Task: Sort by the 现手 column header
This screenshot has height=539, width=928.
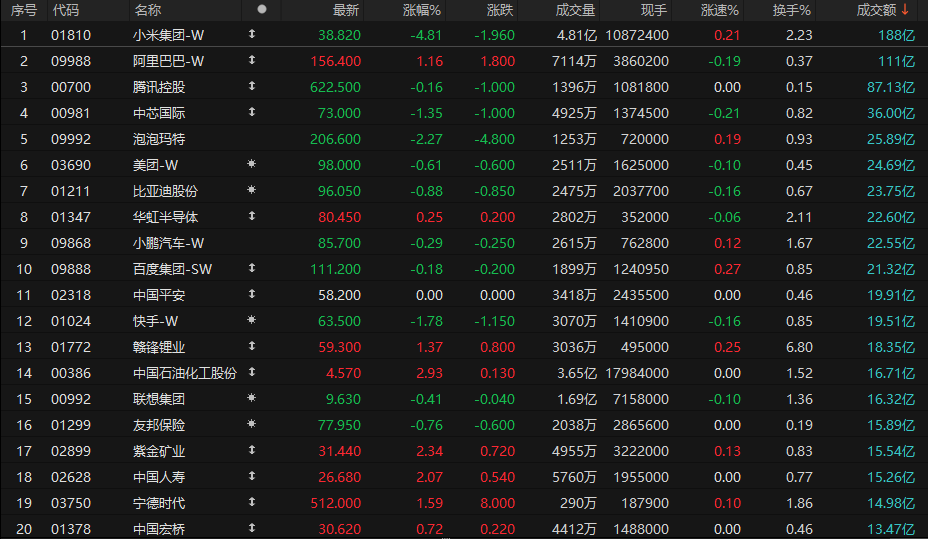Action: (654, 10)
